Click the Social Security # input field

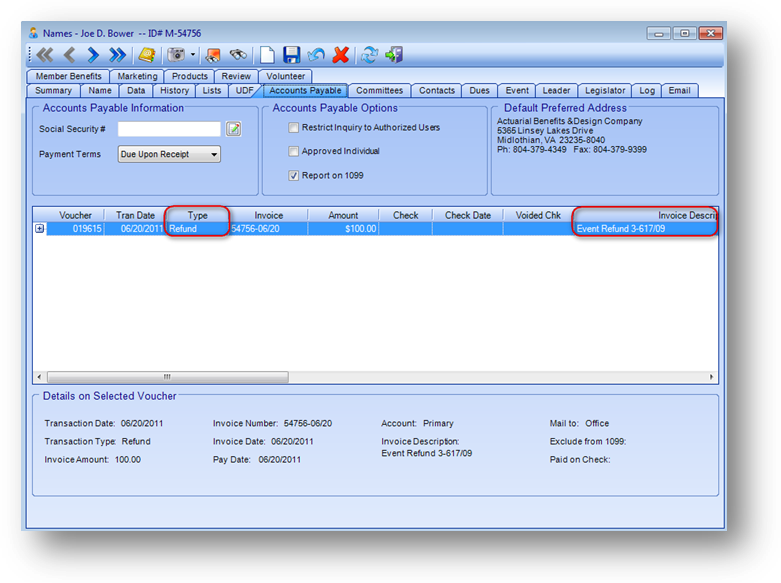tap(169, 129)
